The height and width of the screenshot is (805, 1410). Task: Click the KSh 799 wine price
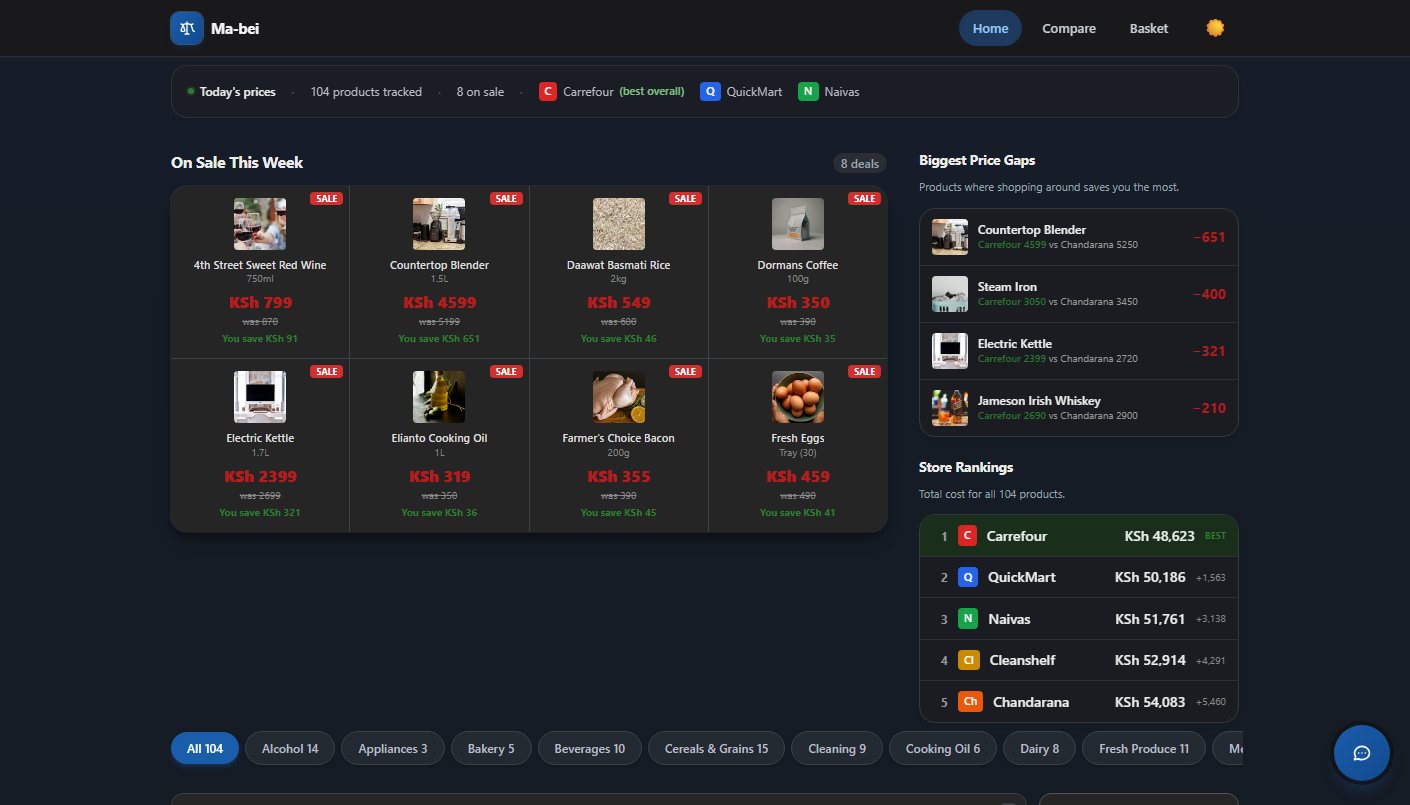(x=260, y=302)
